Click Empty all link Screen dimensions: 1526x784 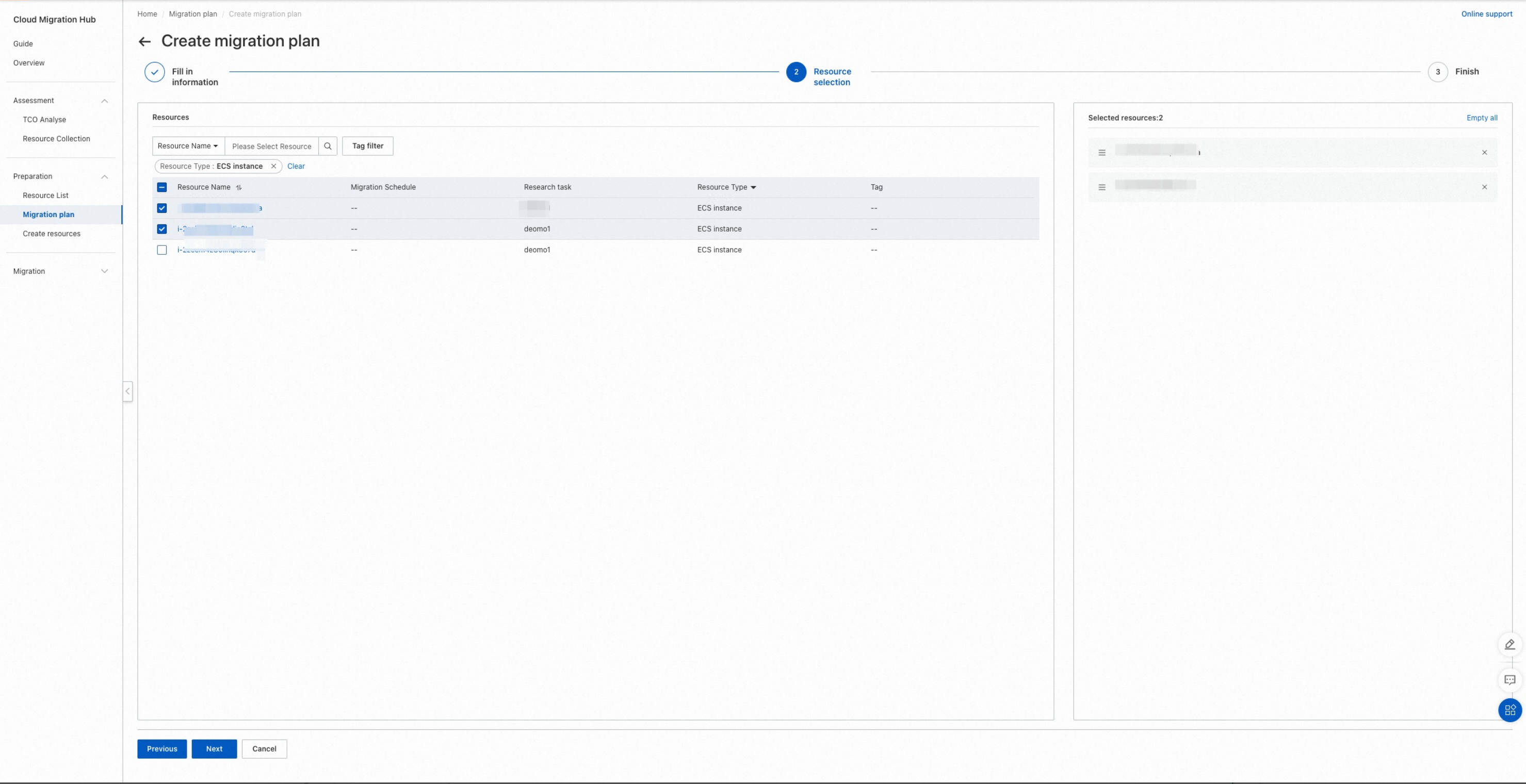coord(1482,118)
